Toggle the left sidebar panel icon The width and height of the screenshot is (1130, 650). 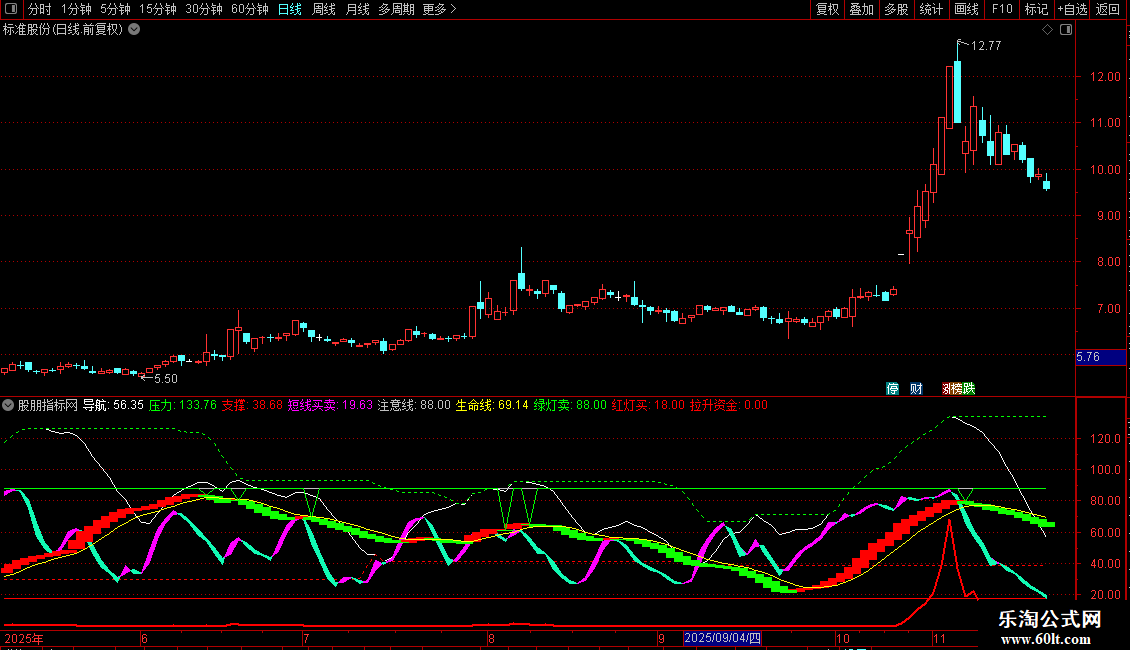[x=11, y=9]
